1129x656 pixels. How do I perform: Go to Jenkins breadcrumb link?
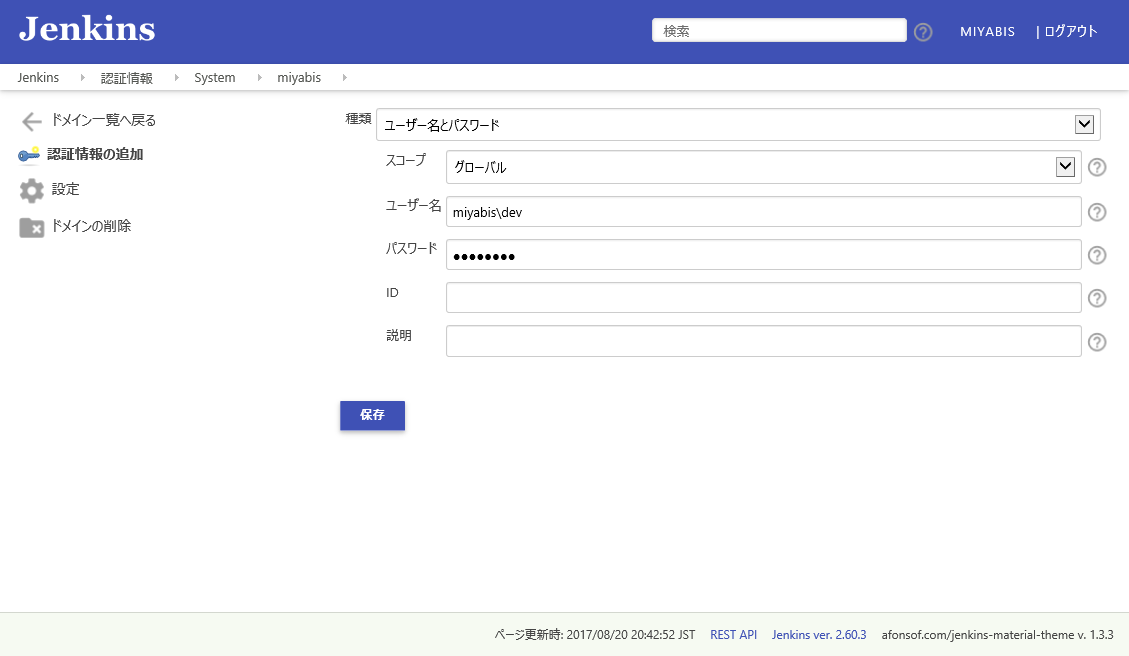point(38,77)
